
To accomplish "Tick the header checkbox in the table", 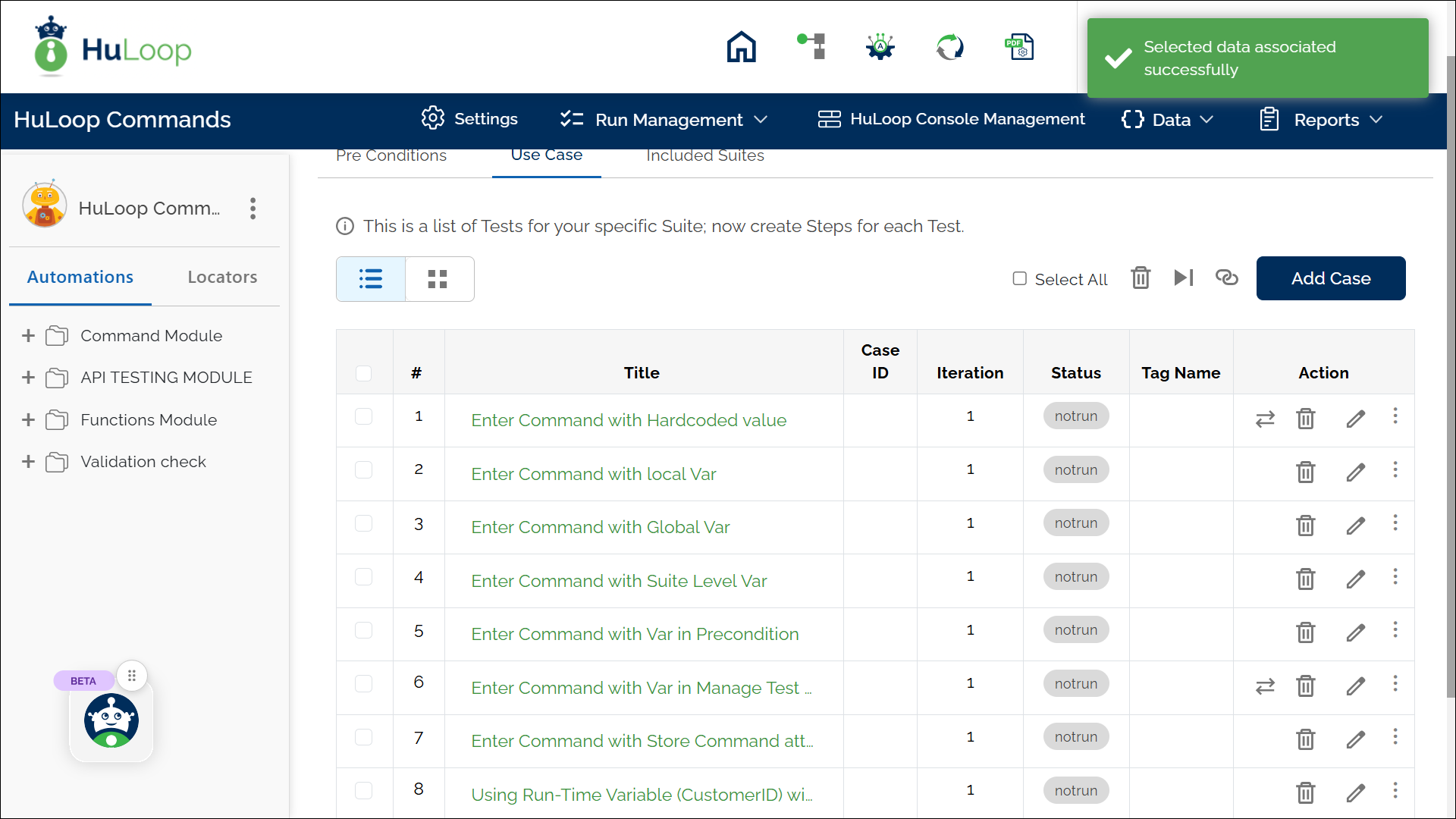I will tap(364, 373).
